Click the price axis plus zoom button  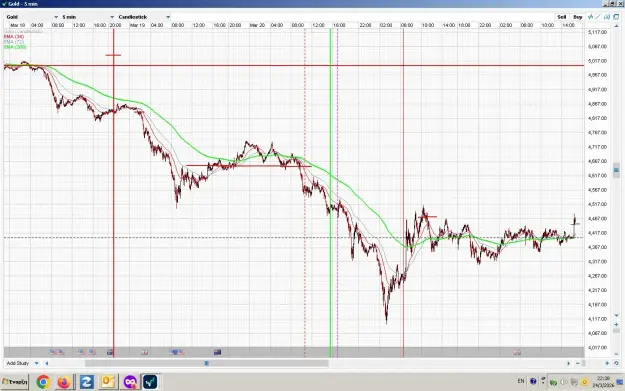616,324
